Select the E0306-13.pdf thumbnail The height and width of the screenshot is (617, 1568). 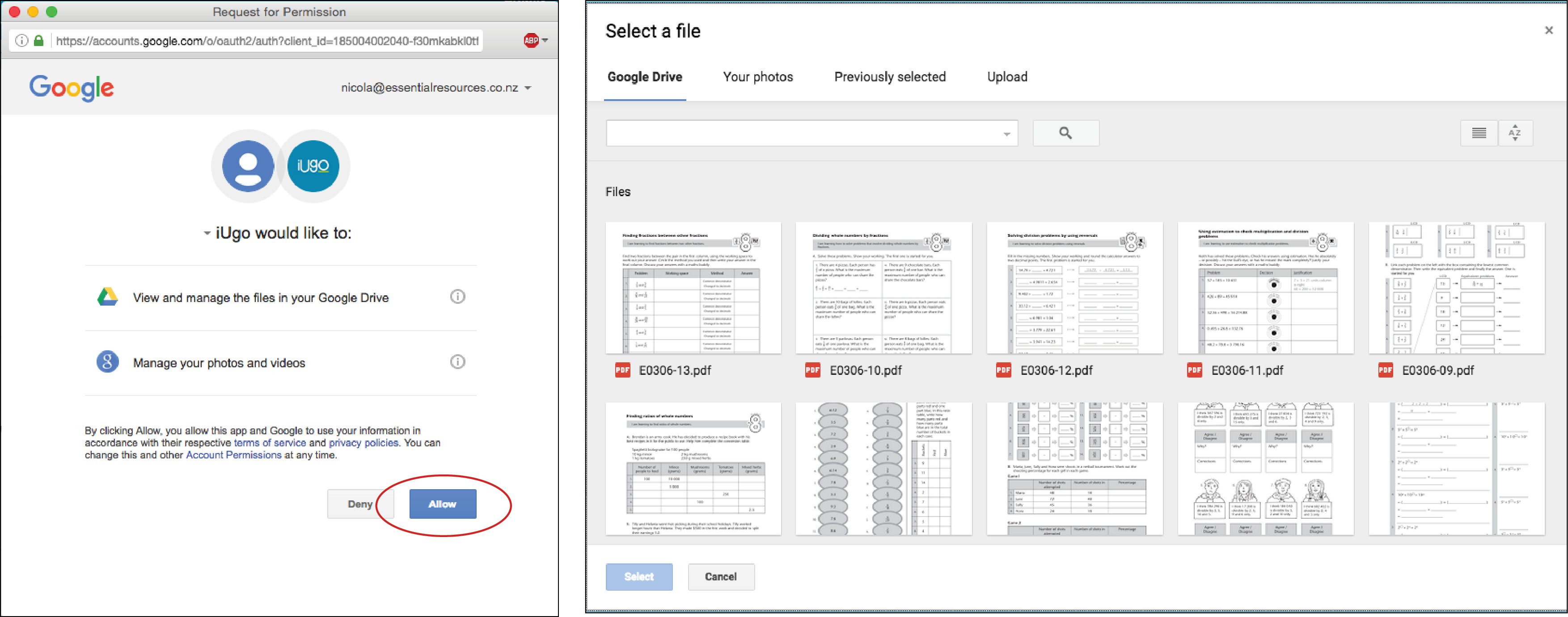[x=693, y=288]
